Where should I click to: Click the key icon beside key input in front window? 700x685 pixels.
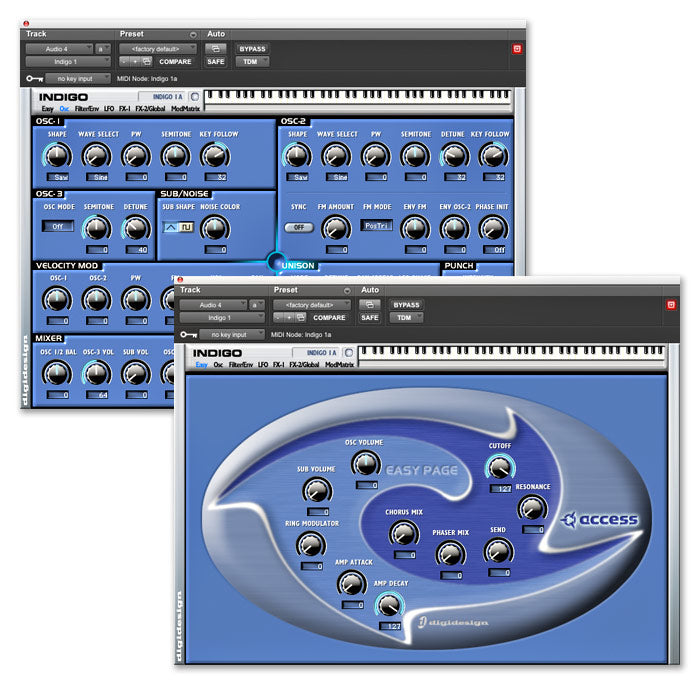pyautogui.click(x=188, y=334)
